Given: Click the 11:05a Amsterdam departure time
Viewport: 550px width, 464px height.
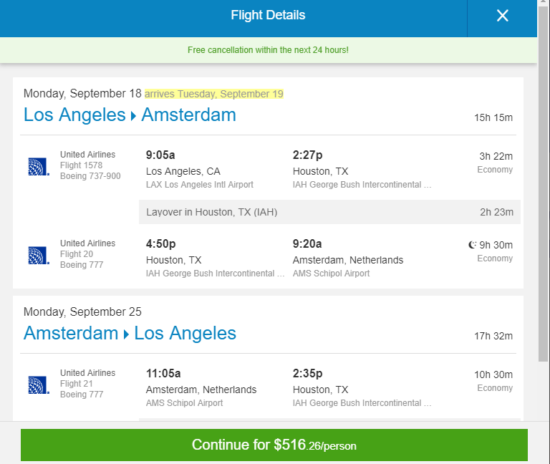Looking at the screenshot, I should 163,374.
